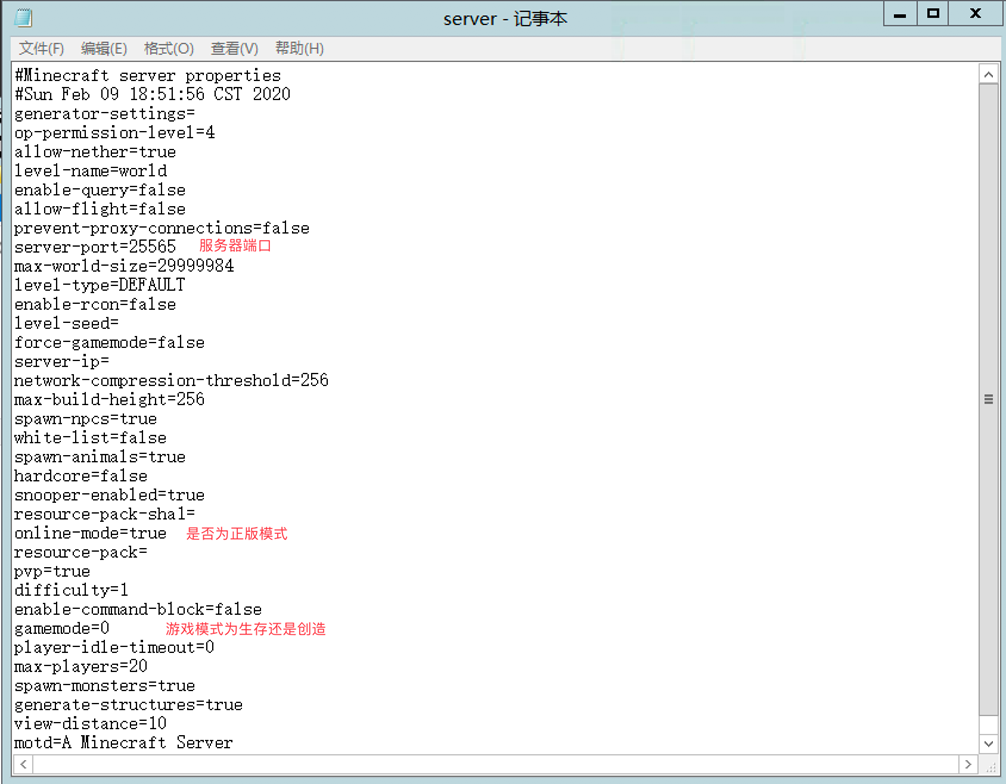Click the line enable-rcon=false
This screenshot has width=1006, height=784.
click(95, 304)
